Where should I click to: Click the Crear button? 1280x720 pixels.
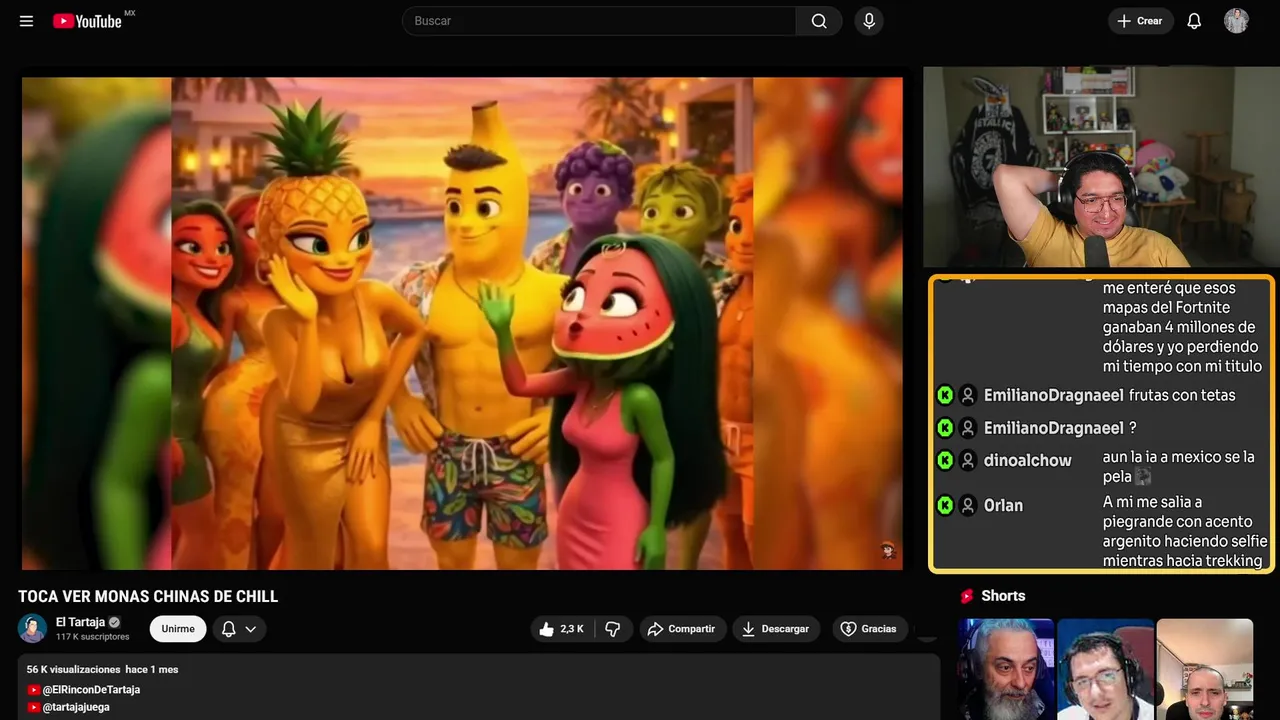tap(1140, 21)
